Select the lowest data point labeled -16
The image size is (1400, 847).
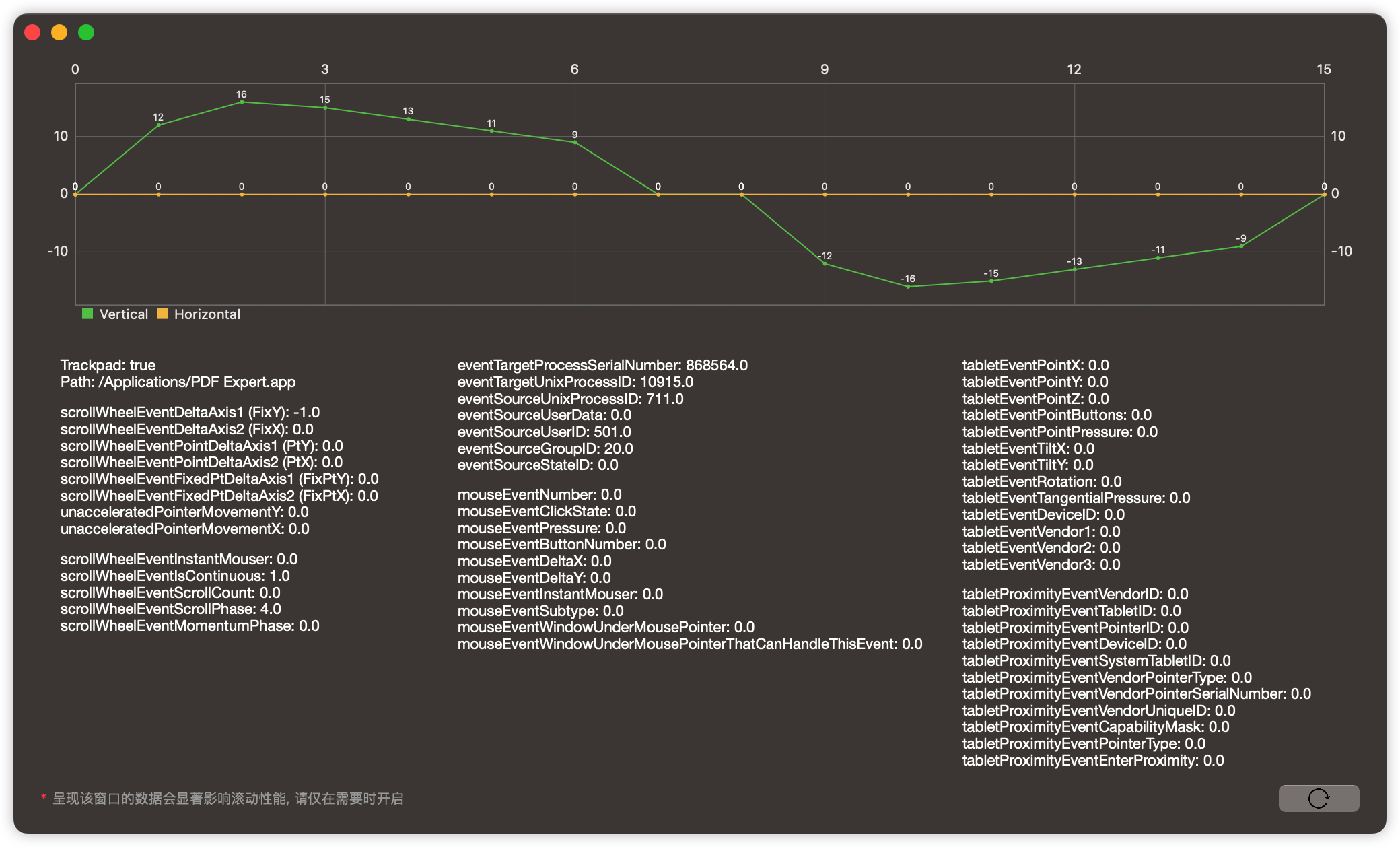pos(908,286)
